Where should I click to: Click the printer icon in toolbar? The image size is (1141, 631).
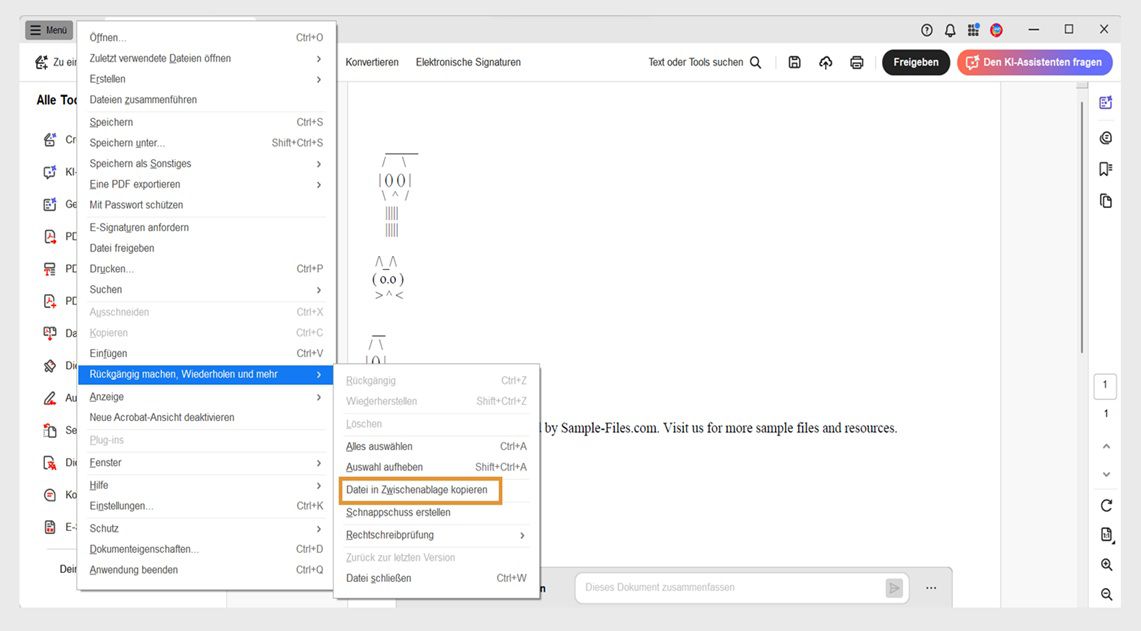pyautogui.click(x=856, y=63)
